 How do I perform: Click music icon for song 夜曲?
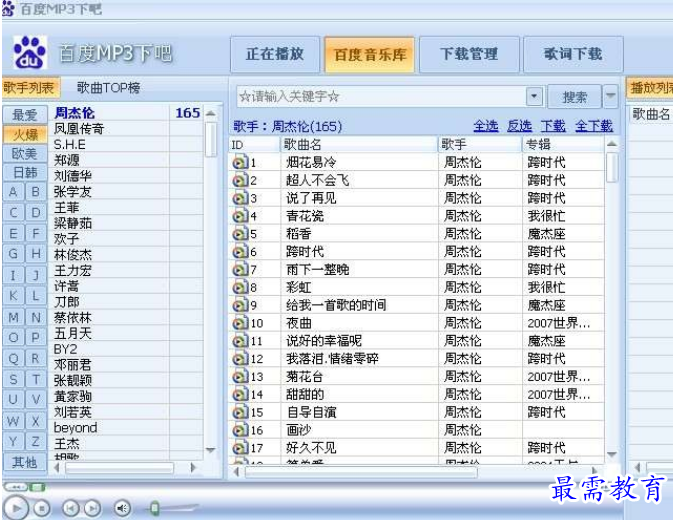click(x=240, y=323)
